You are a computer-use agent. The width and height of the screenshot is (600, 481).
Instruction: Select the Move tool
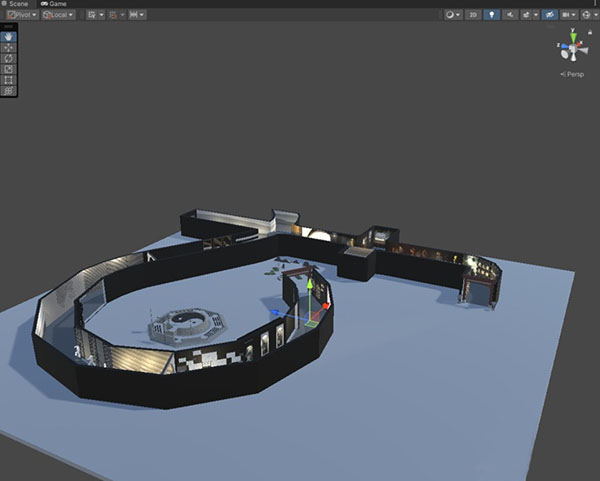(9, 47)
